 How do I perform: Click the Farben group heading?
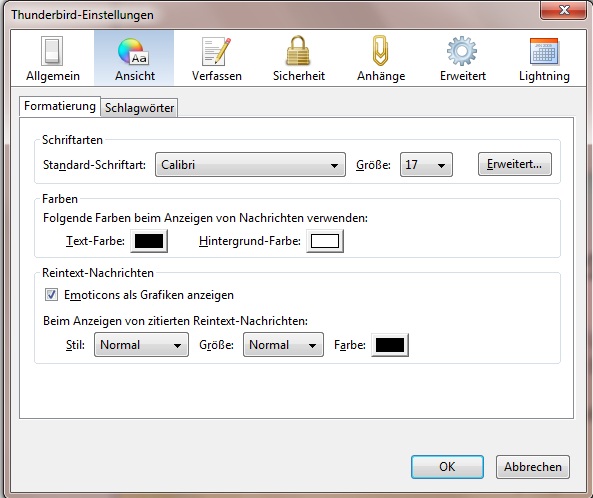[60, 199]
